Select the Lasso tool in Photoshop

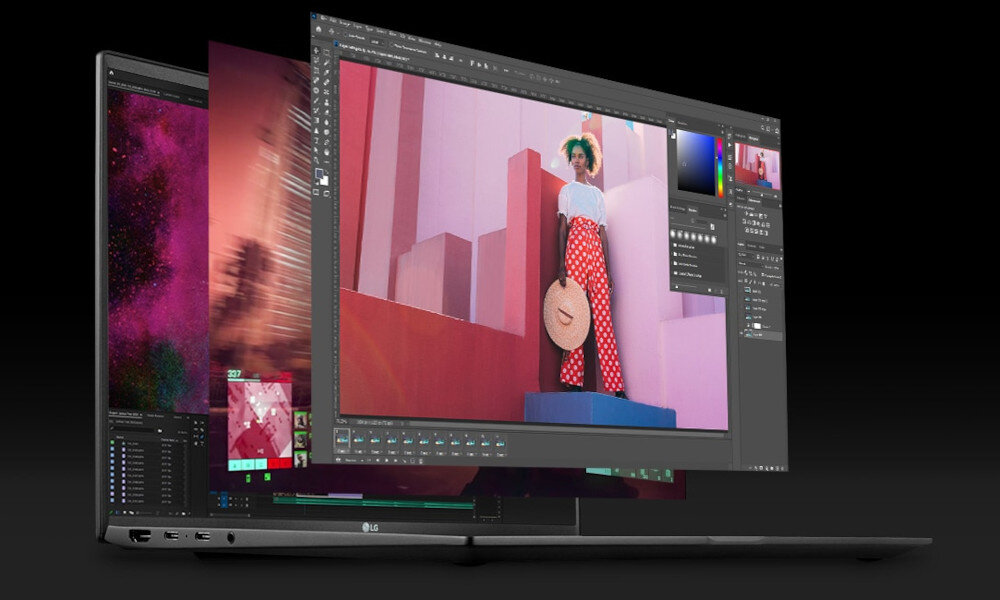pyautogui.click(x=316, y=61)
